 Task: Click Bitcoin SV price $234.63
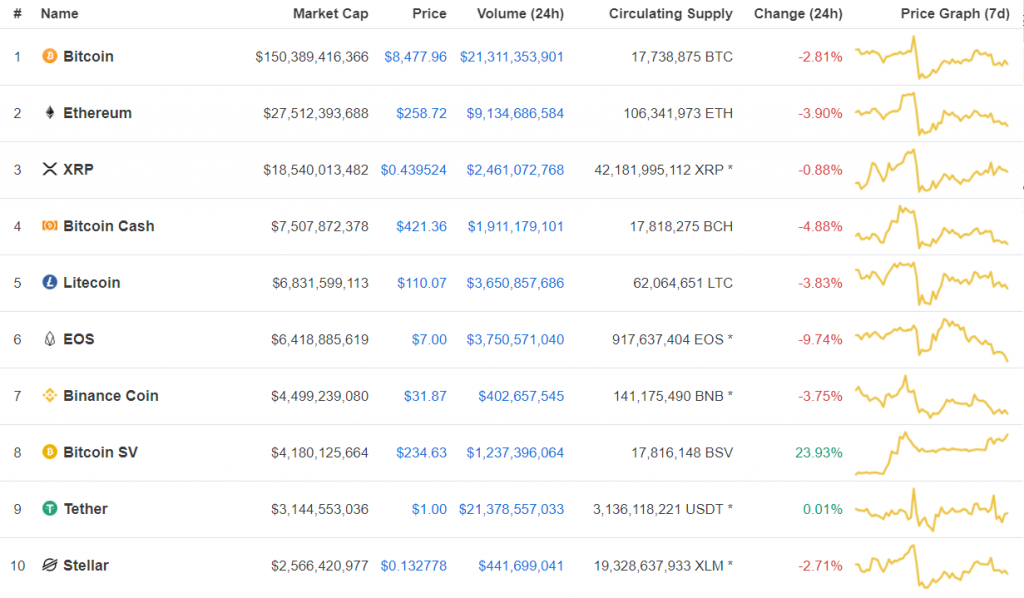pos(421,452)
